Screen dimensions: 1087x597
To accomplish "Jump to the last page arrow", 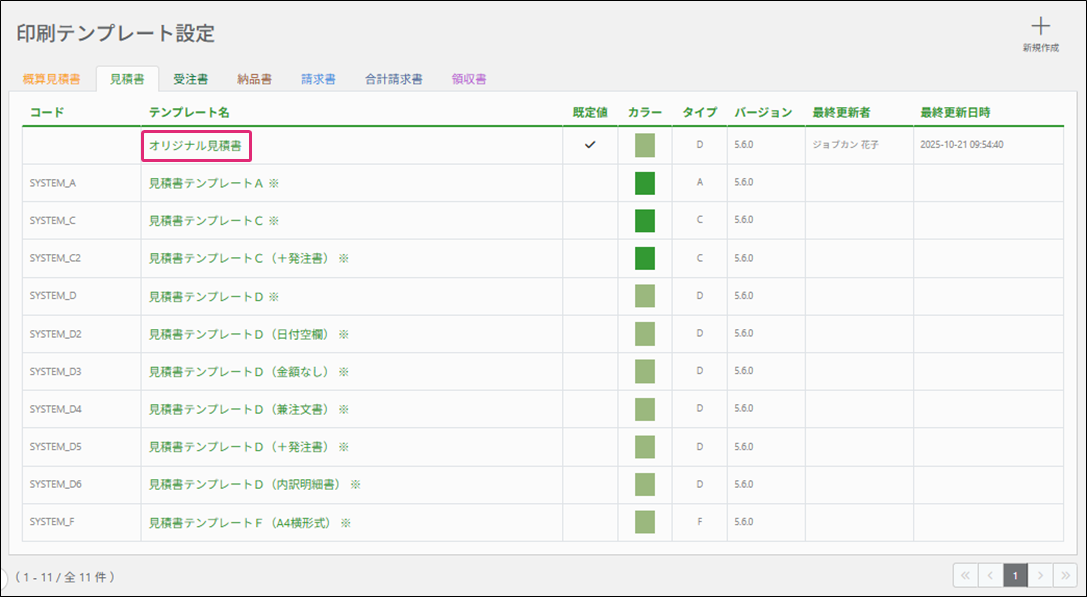I will [x=1064, y=575].
